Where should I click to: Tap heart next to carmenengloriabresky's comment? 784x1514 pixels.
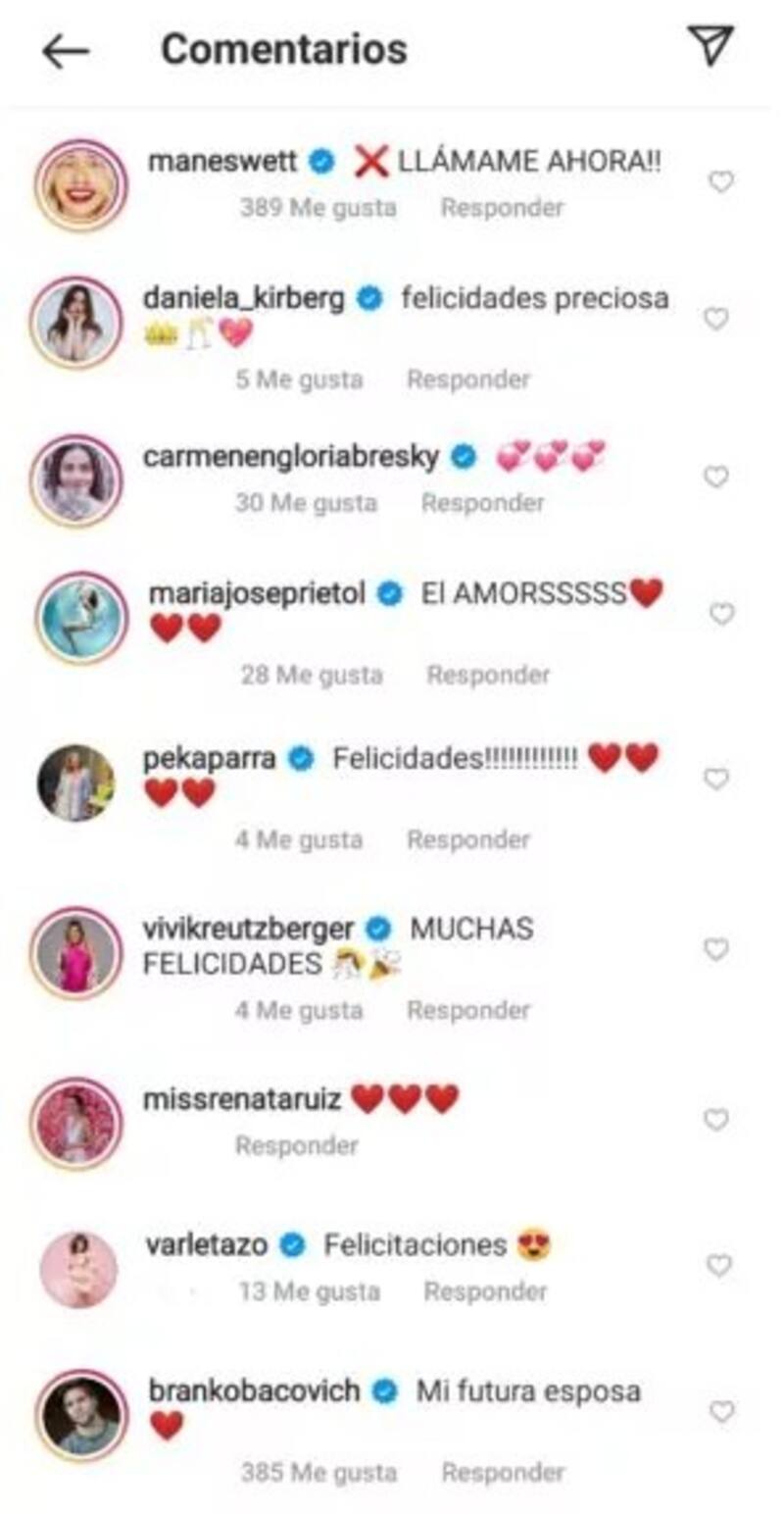(717, 477)
